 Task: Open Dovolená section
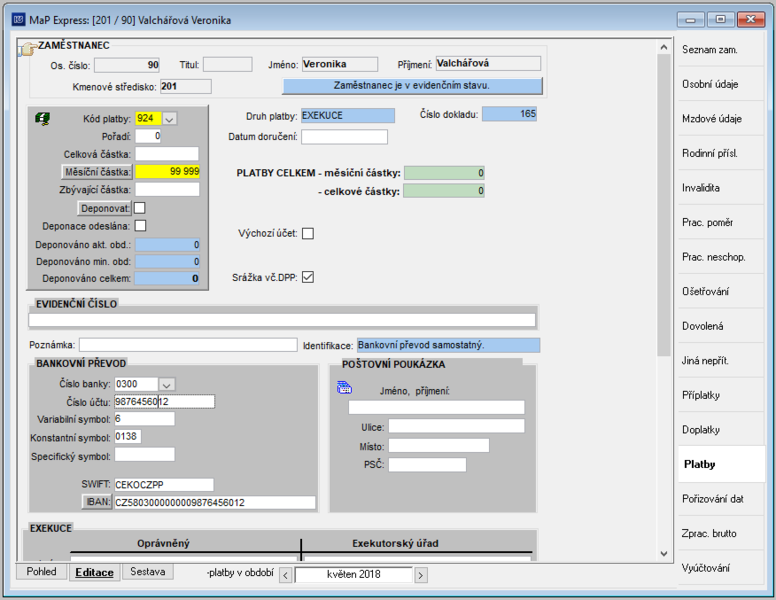(721, 326)
